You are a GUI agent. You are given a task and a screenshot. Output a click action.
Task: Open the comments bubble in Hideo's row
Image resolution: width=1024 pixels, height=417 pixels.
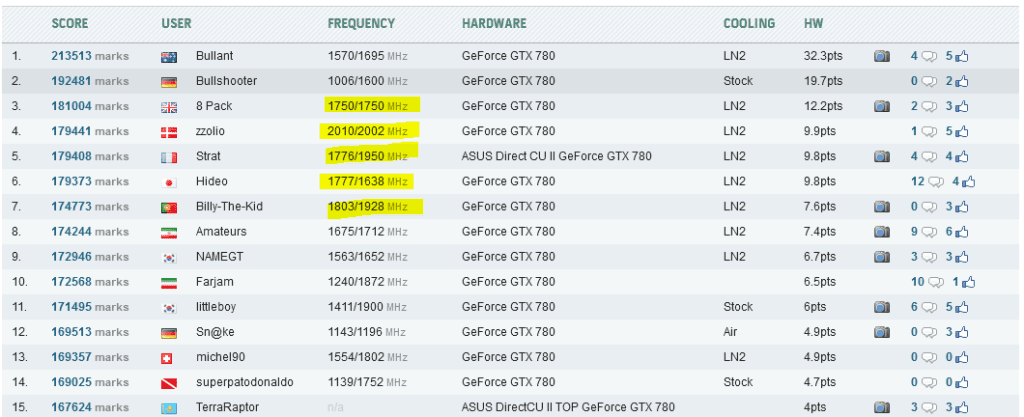pos(935,182)
